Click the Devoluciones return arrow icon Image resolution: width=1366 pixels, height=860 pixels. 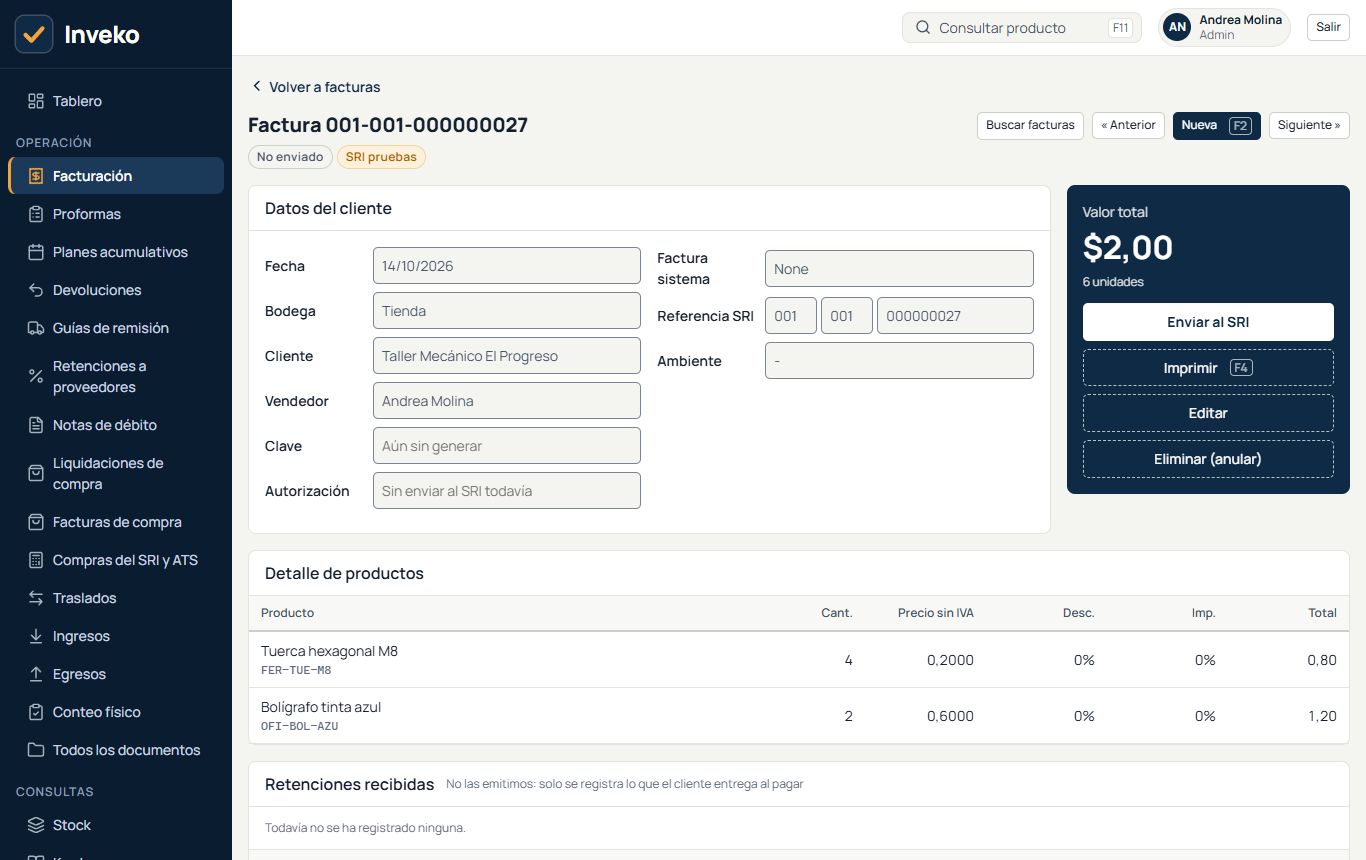tap(36, 290)
